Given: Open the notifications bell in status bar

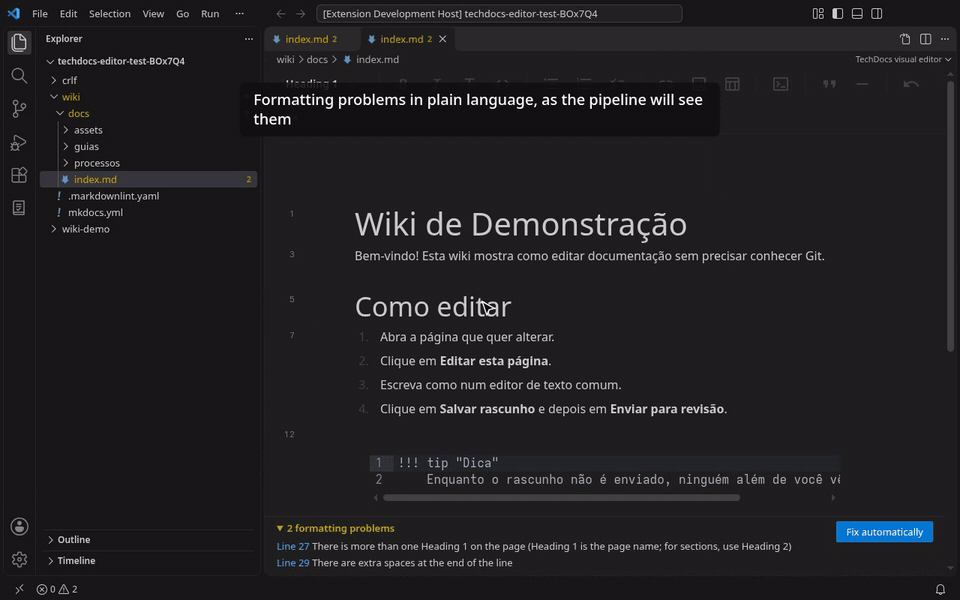Looking at the screenshot, I should pos(940,589).
